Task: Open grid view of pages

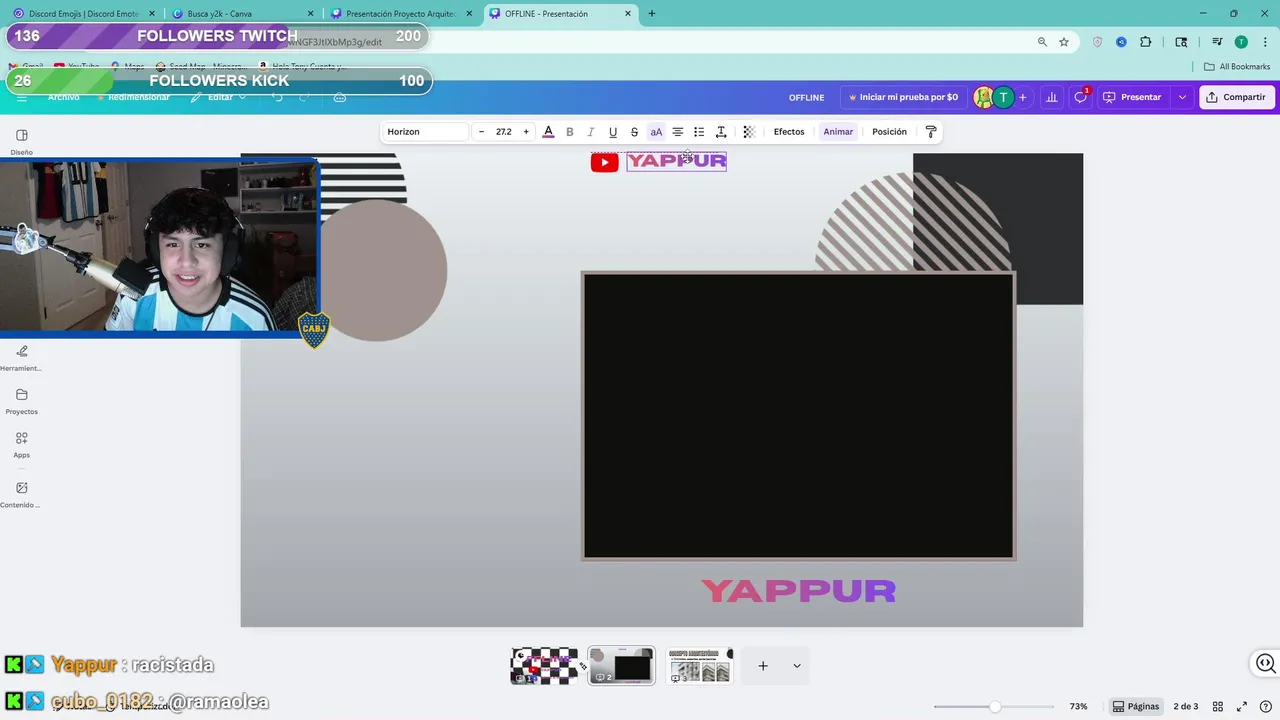Action: point(1218,707)
